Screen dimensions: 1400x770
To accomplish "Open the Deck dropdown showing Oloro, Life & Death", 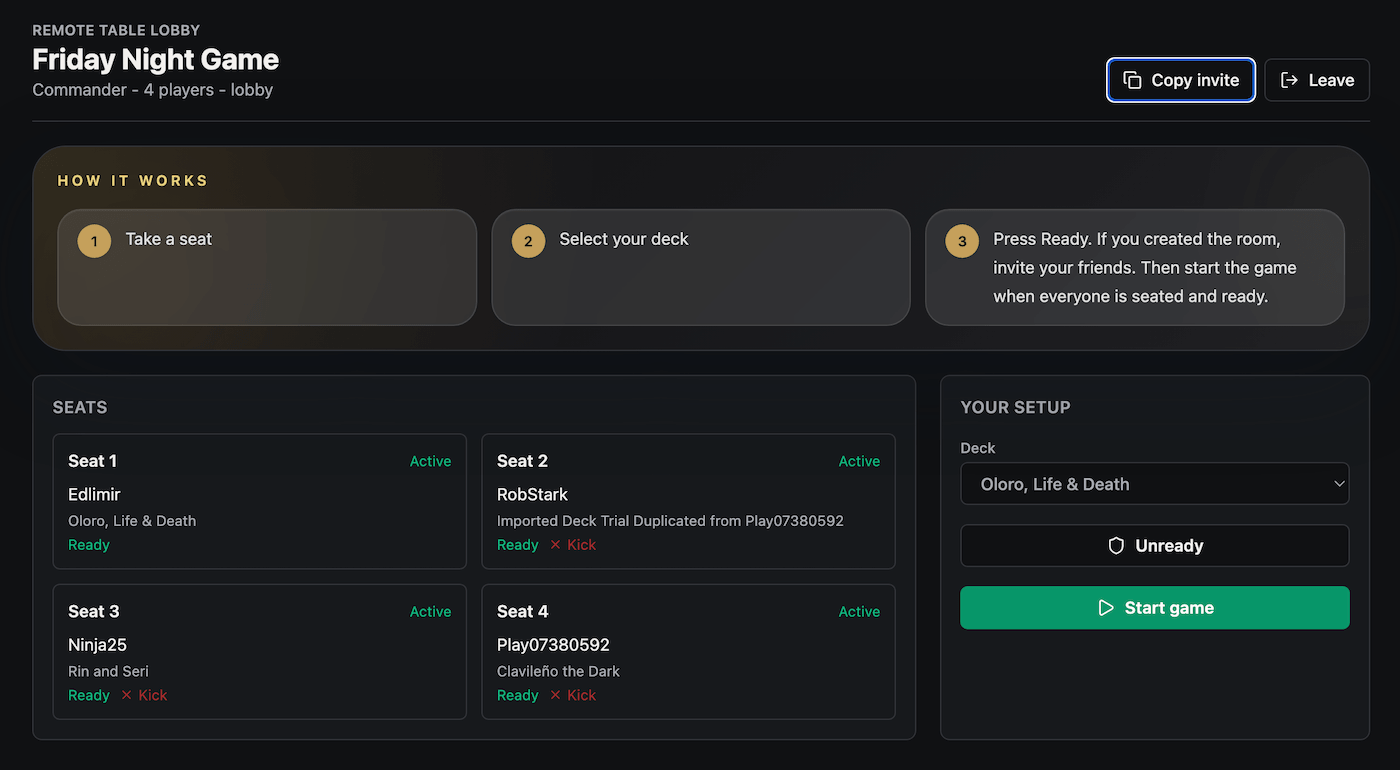I will [1155, 484].
